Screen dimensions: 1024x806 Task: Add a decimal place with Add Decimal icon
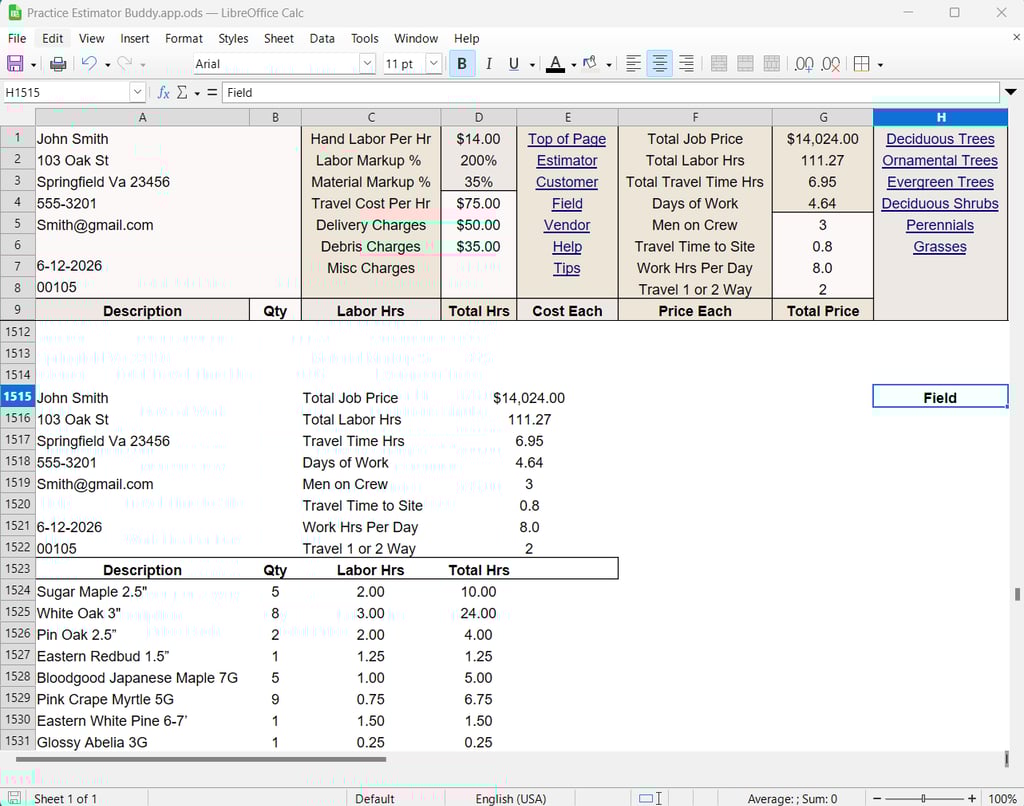[x=803, y=63]
